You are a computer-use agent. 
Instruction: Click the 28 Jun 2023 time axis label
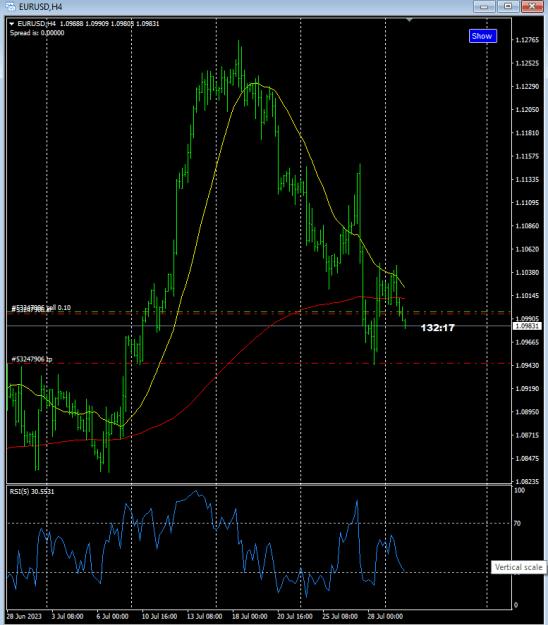click(24, 617)
